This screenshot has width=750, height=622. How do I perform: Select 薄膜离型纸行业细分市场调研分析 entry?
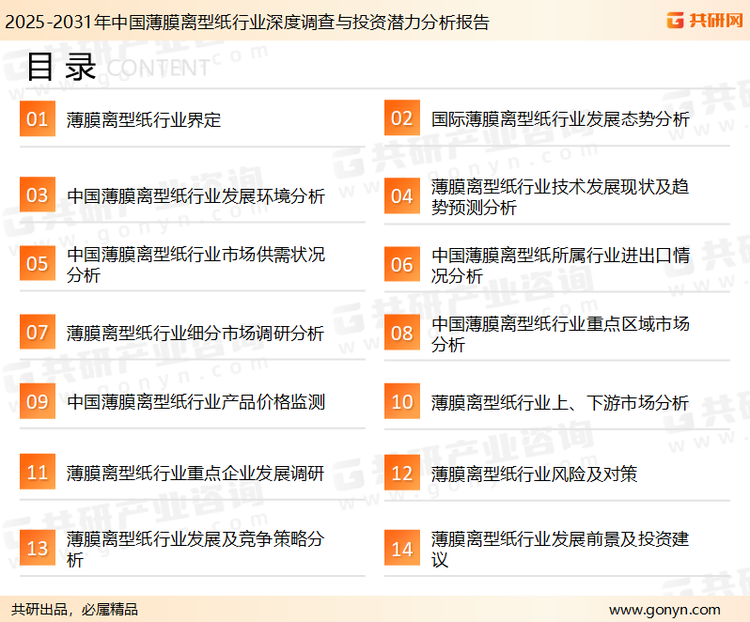pos(196,333)
